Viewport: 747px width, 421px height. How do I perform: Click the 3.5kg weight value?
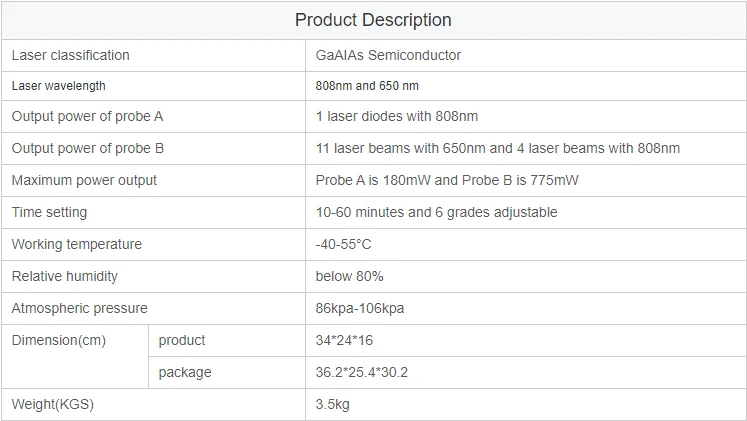(332, 404)
